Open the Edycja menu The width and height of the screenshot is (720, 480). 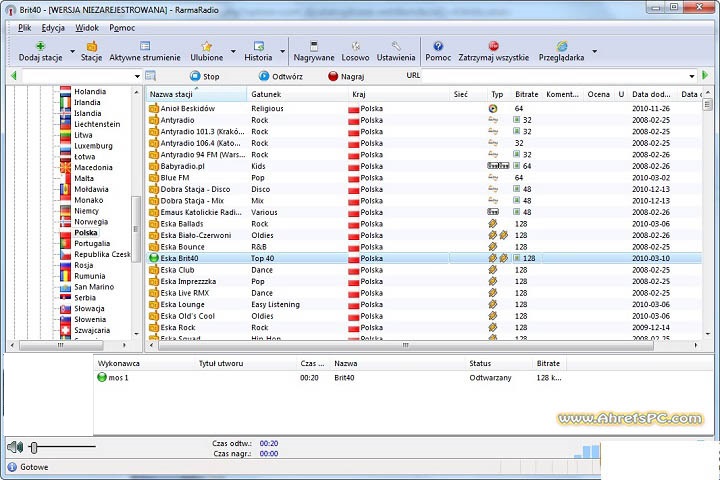(x=53, y=28)
